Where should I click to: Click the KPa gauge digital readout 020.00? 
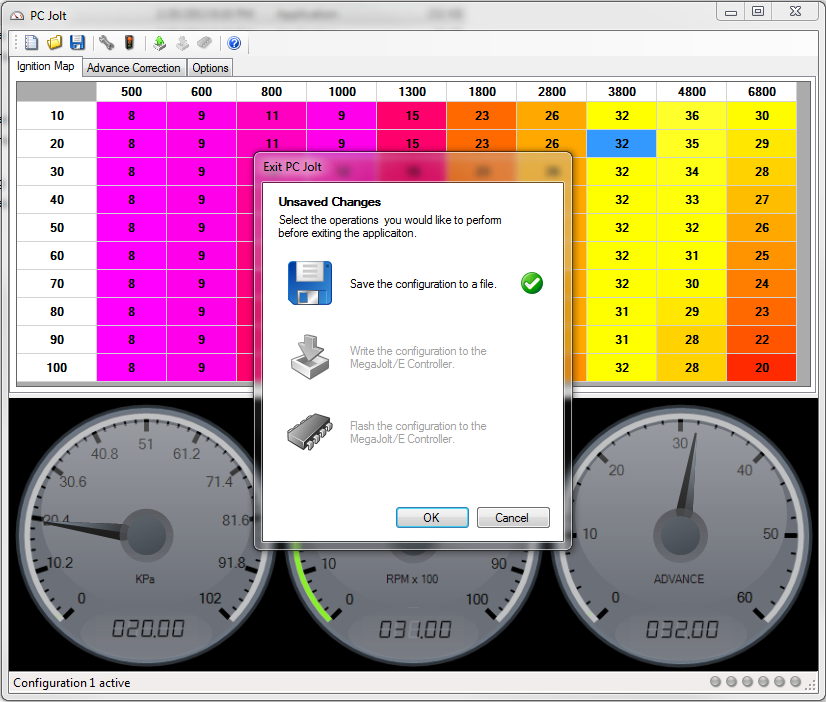148,629
